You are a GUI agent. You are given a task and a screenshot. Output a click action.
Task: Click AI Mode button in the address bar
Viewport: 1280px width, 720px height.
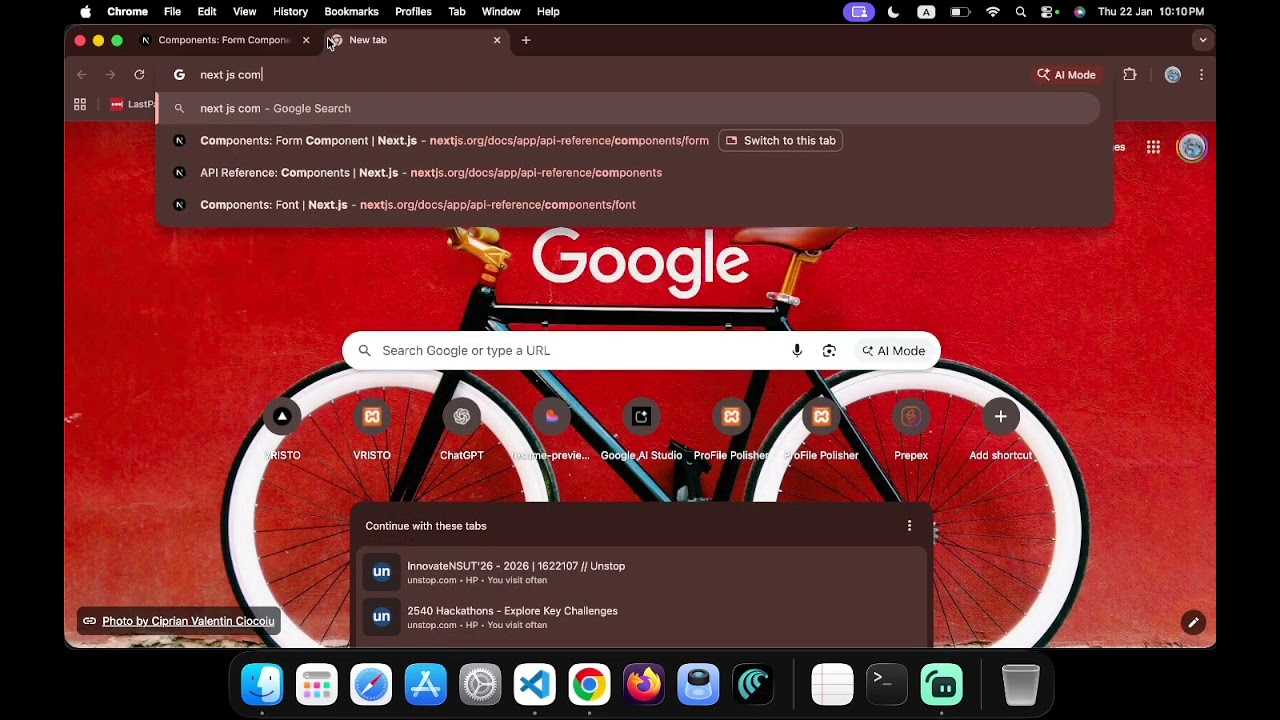point(1067,75)
